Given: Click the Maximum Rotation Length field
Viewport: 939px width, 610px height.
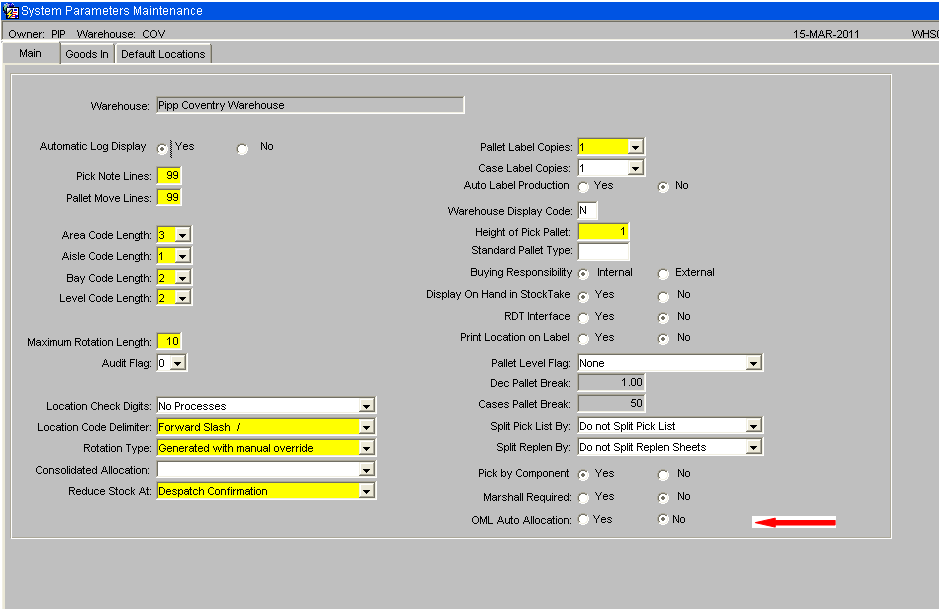Looking at the screenshot, I should tap(169, 341).
